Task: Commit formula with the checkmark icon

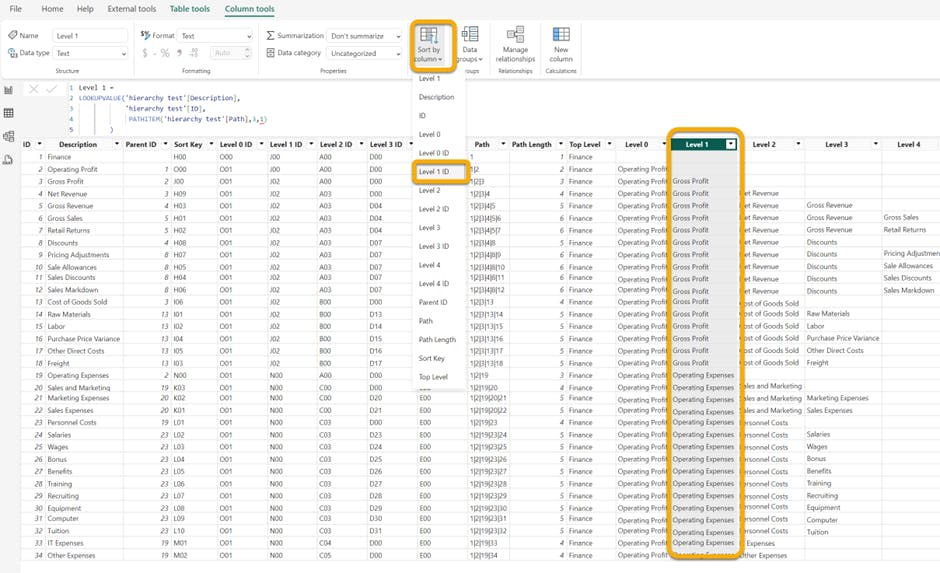Action: (x=52, y=89)
